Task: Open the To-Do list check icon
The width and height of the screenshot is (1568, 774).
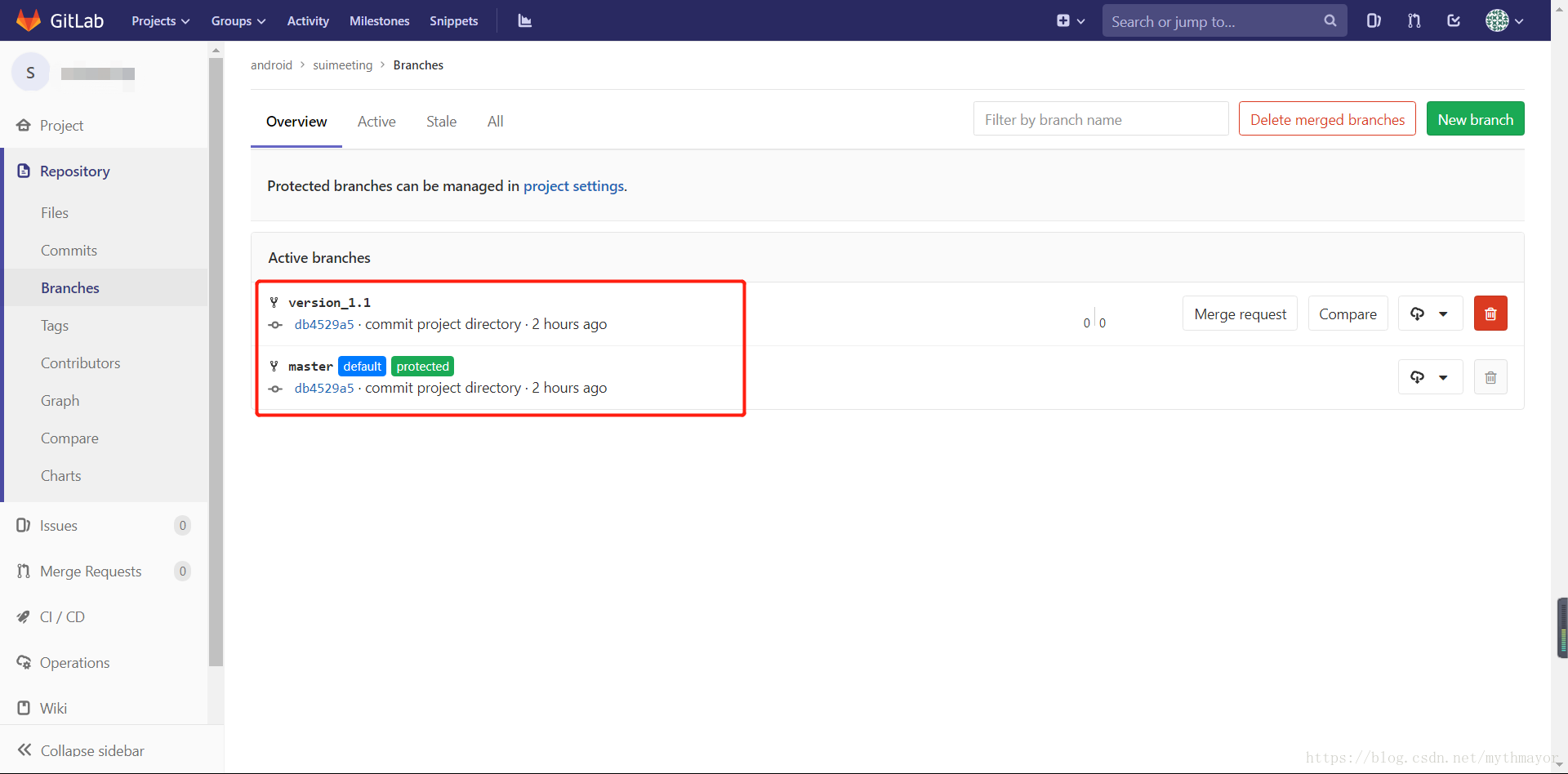Action: pyautogui.click(x=1454, y=21)
